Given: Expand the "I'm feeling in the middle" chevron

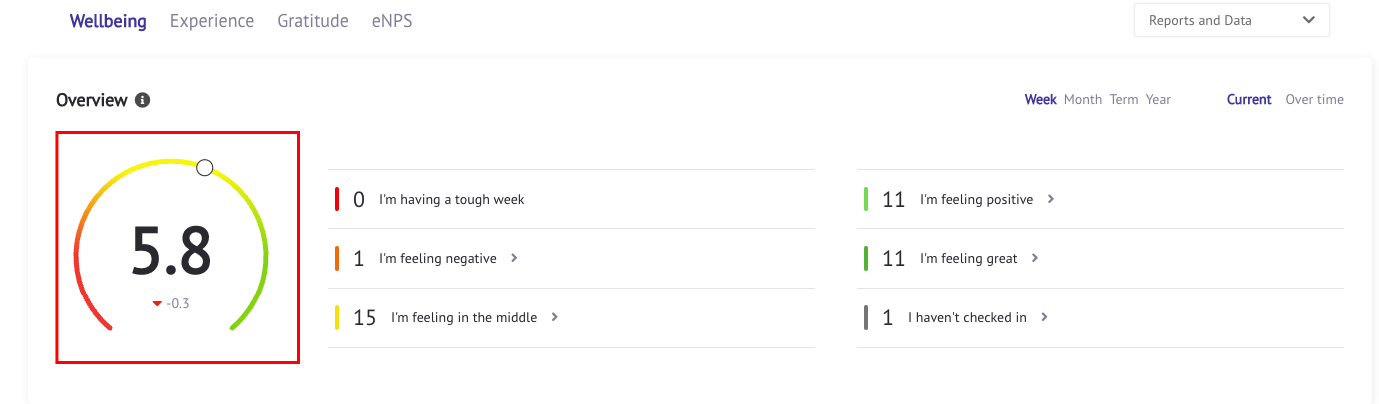Looking at the screenshot, I should click(x=554, y=317).
